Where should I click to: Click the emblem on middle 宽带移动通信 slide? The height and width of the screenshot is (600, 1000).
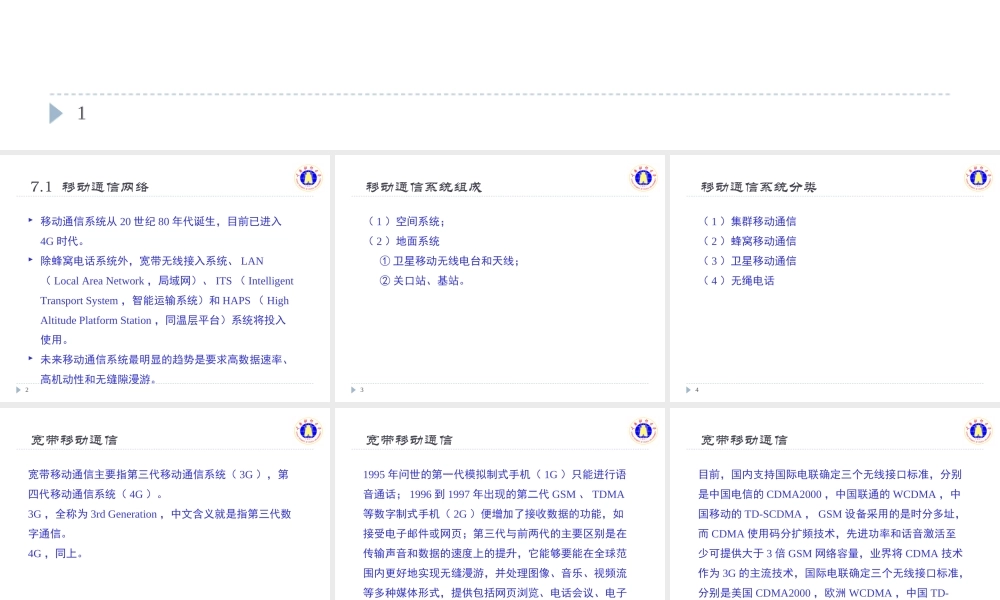tap(644, 429)
